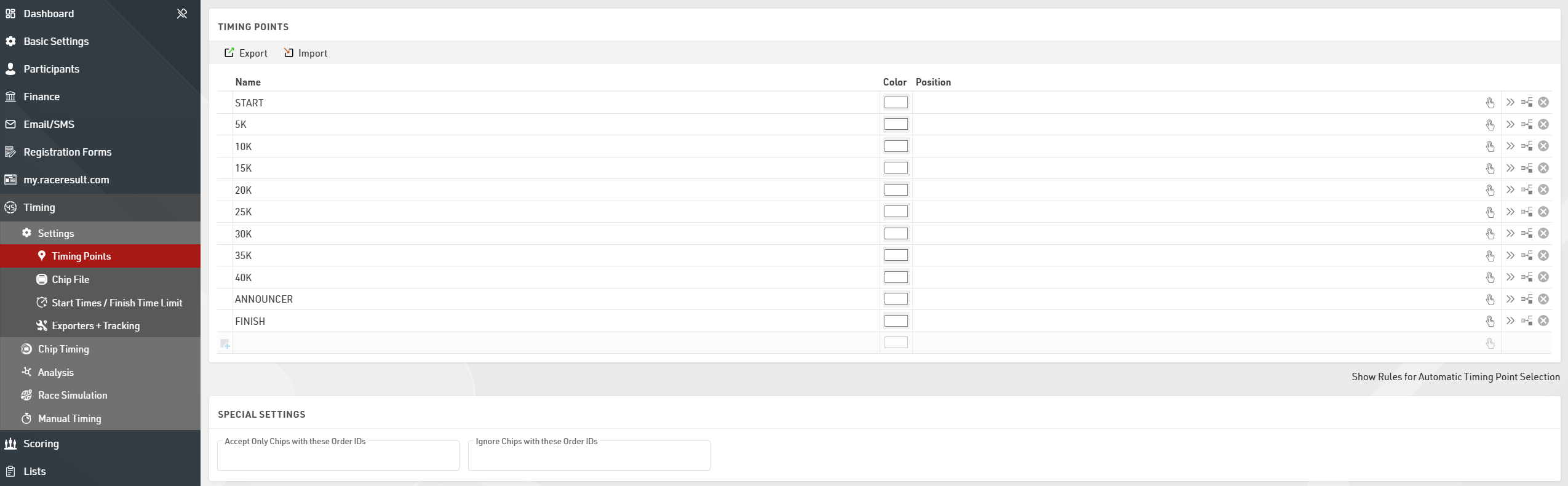Expand the Timing section in sidebar
1568x486 pixels.
tap(39, 207)
